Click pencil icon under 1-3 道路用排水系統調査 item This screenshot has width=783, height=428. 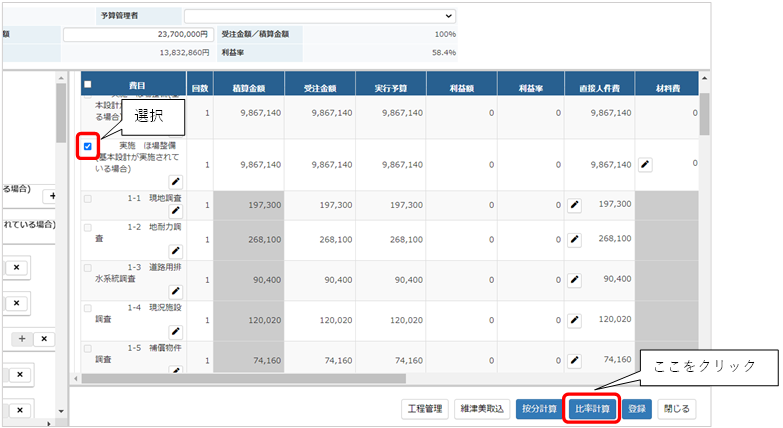click(175, 291)
